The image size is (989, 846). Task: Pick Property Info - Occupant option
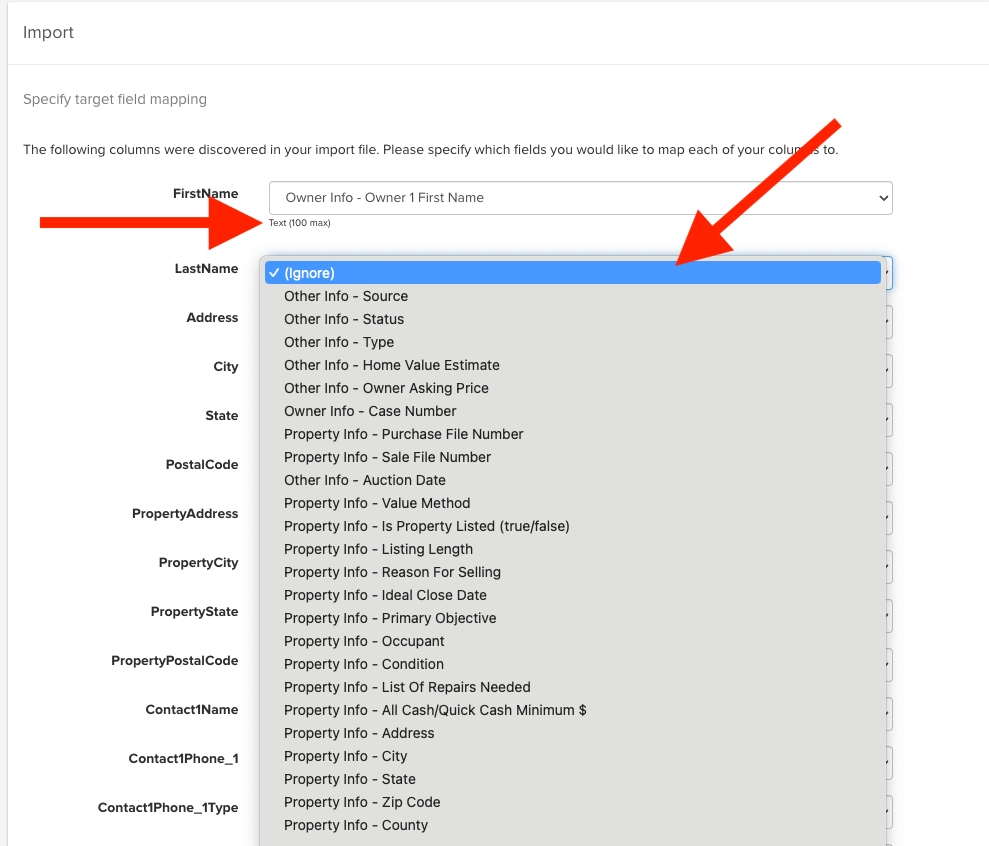click(364, 641)
